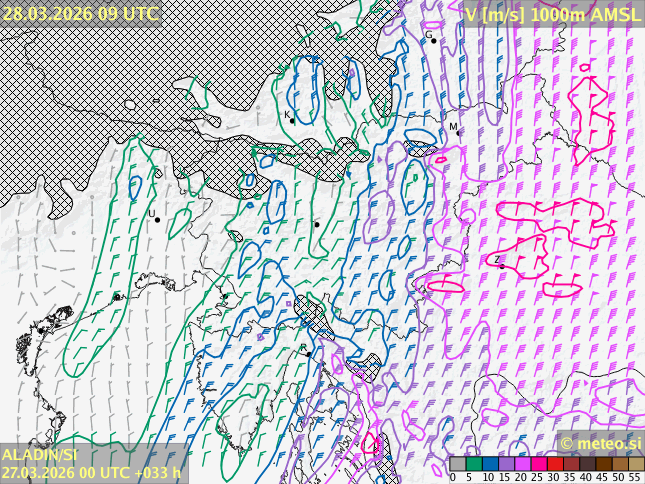Viewport: 645px width, 484px height.
Task: Pick the gray 0 m/s legend swatch
Action: pos(457,464)
